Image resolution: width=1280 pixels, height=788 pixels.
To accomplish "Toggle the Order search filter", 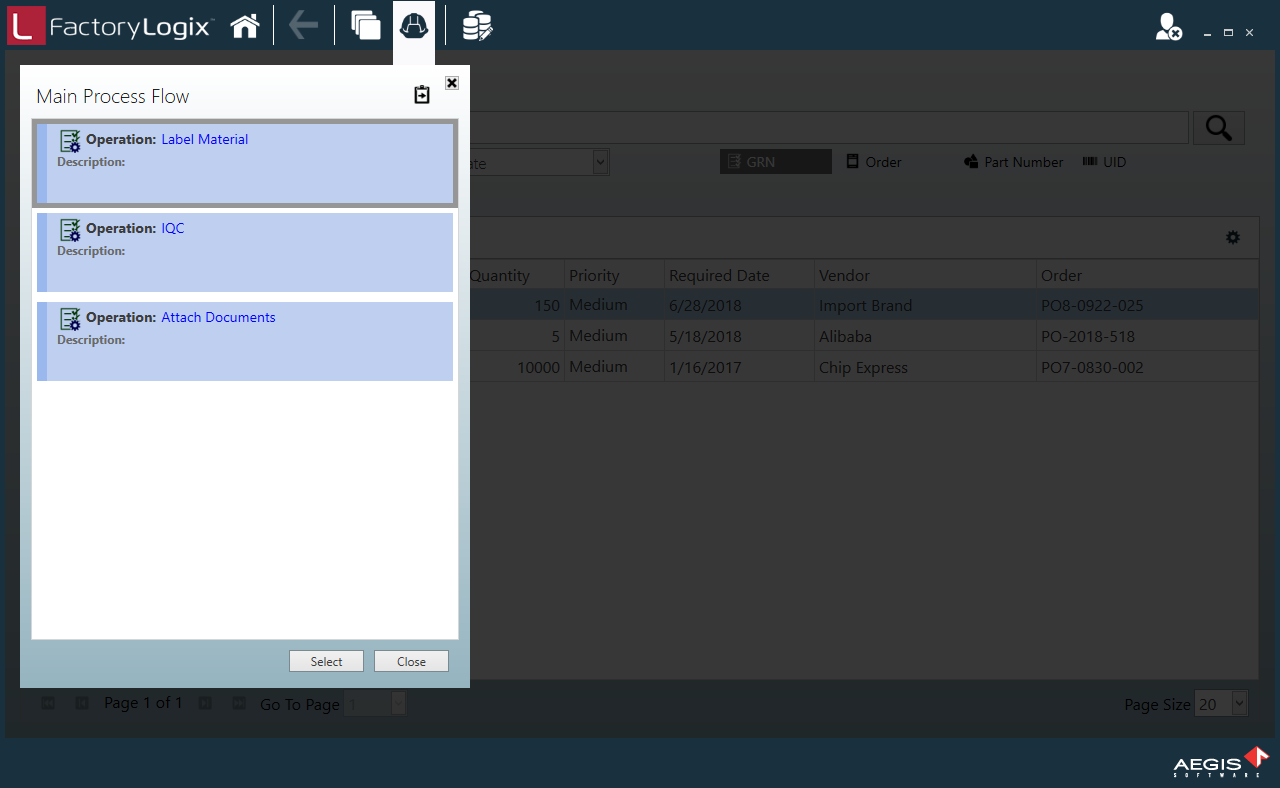I will tap(874, 162).
